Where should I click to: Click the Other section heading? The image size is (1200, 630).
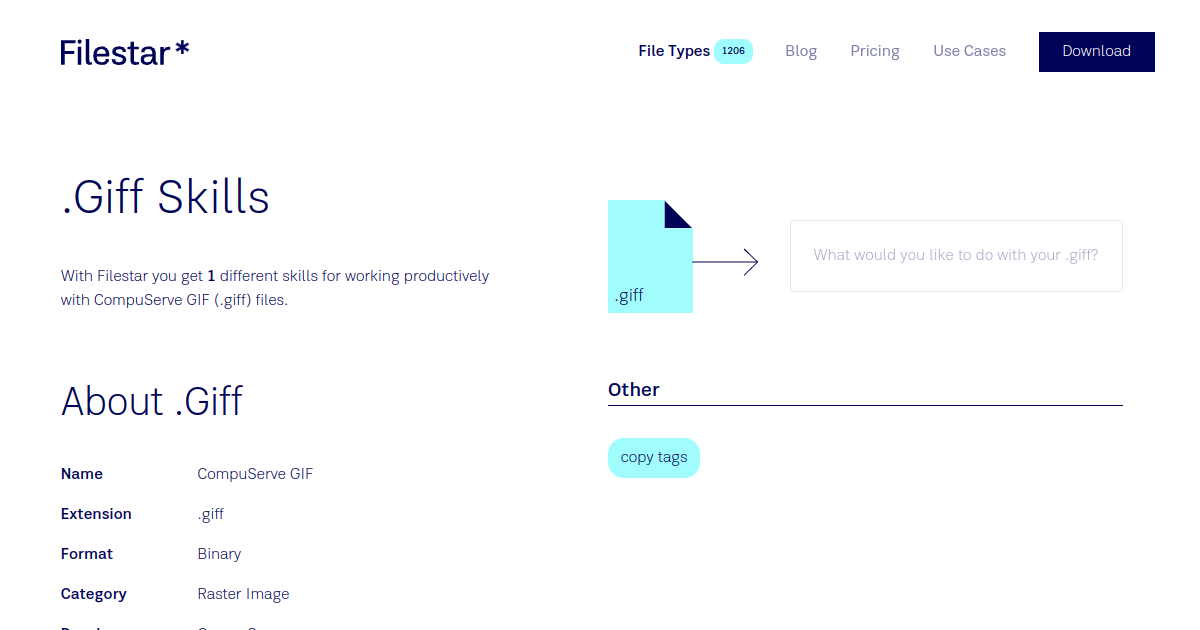pos(634,389)
